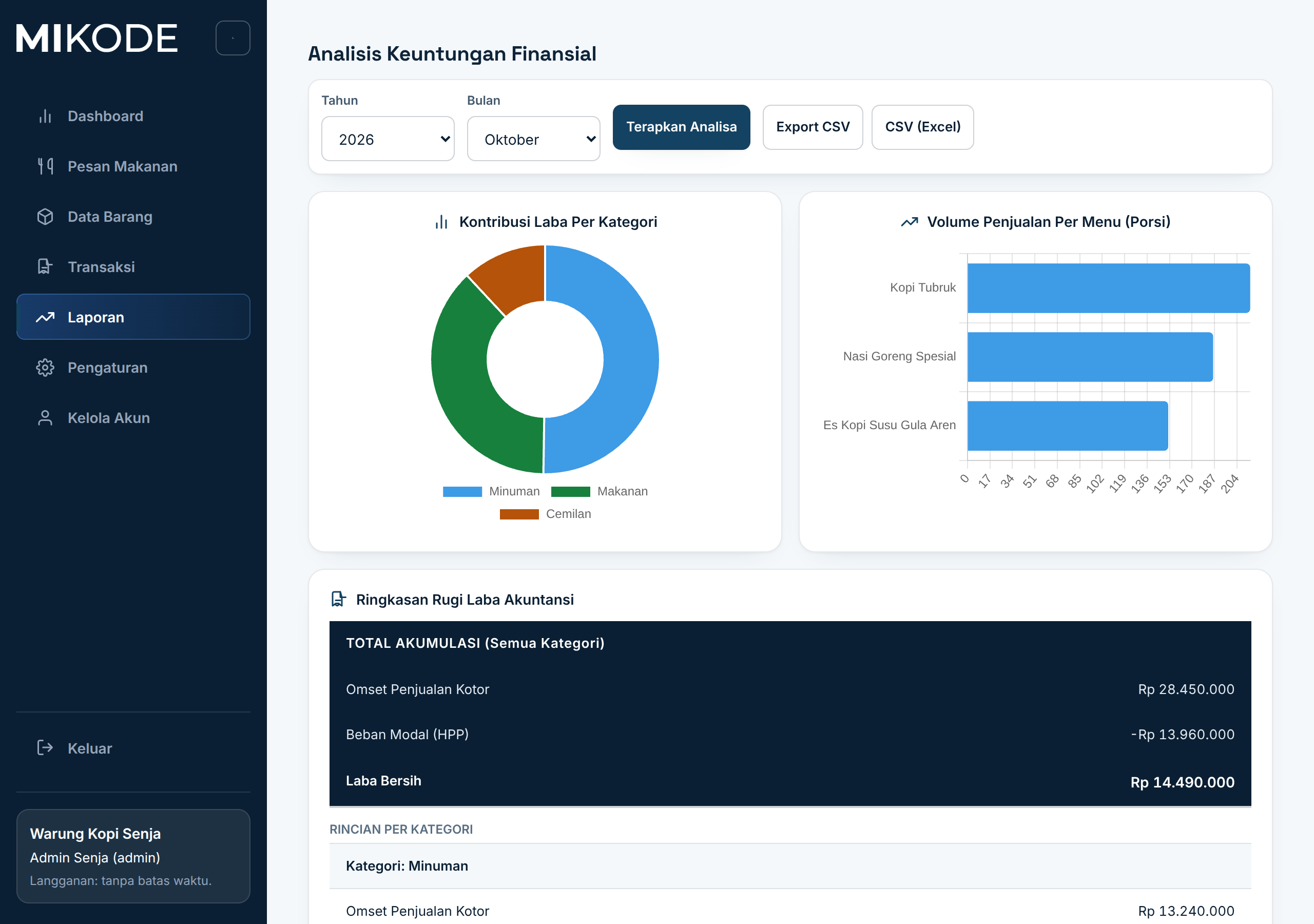The width and height of the screenshot is (1314, 924).
Task: Click trend icon beside Volume Penjualan title
Action: click(x=910, y=222)
